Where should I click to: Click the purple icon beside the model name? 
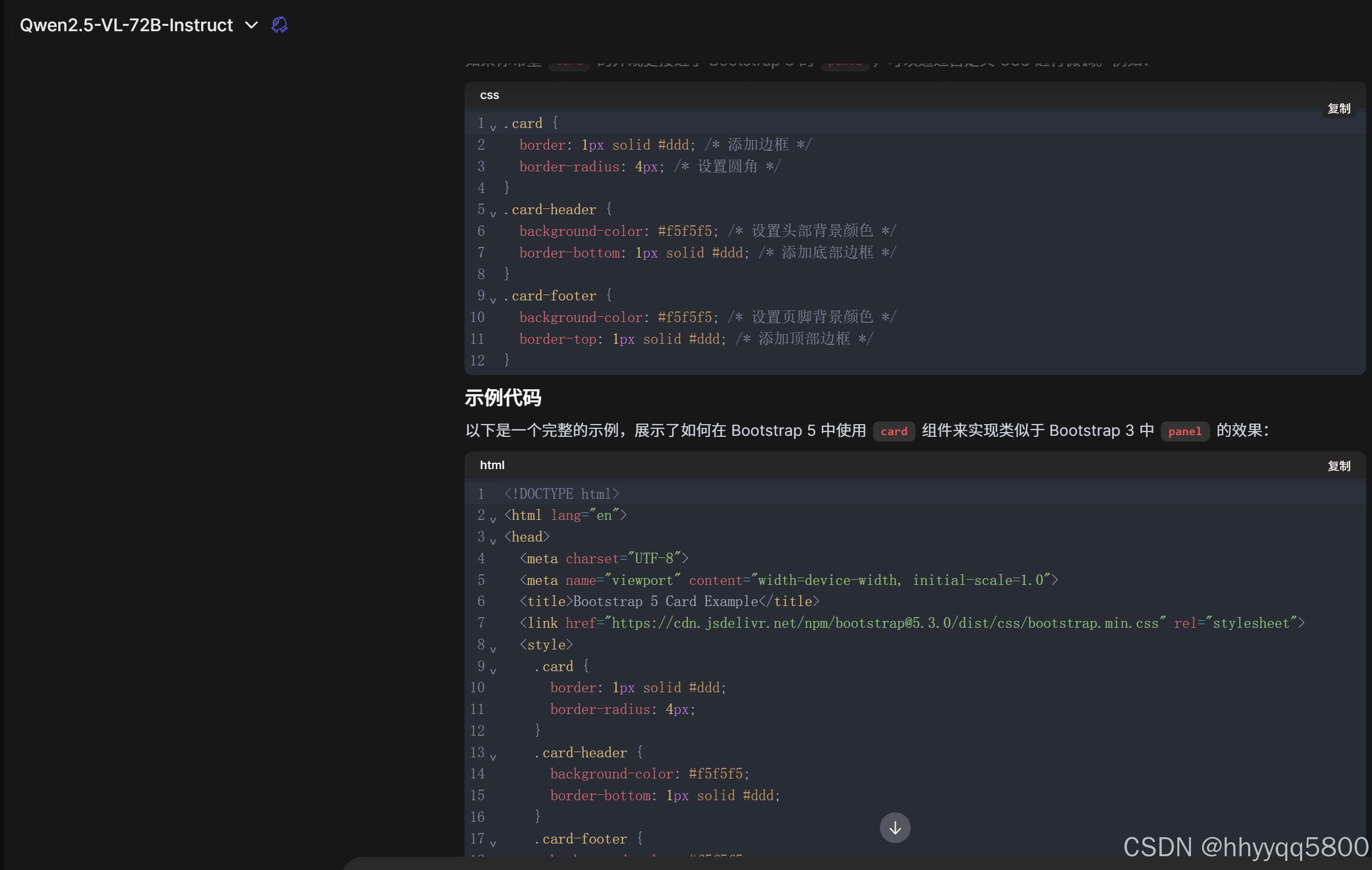[279, 25]
